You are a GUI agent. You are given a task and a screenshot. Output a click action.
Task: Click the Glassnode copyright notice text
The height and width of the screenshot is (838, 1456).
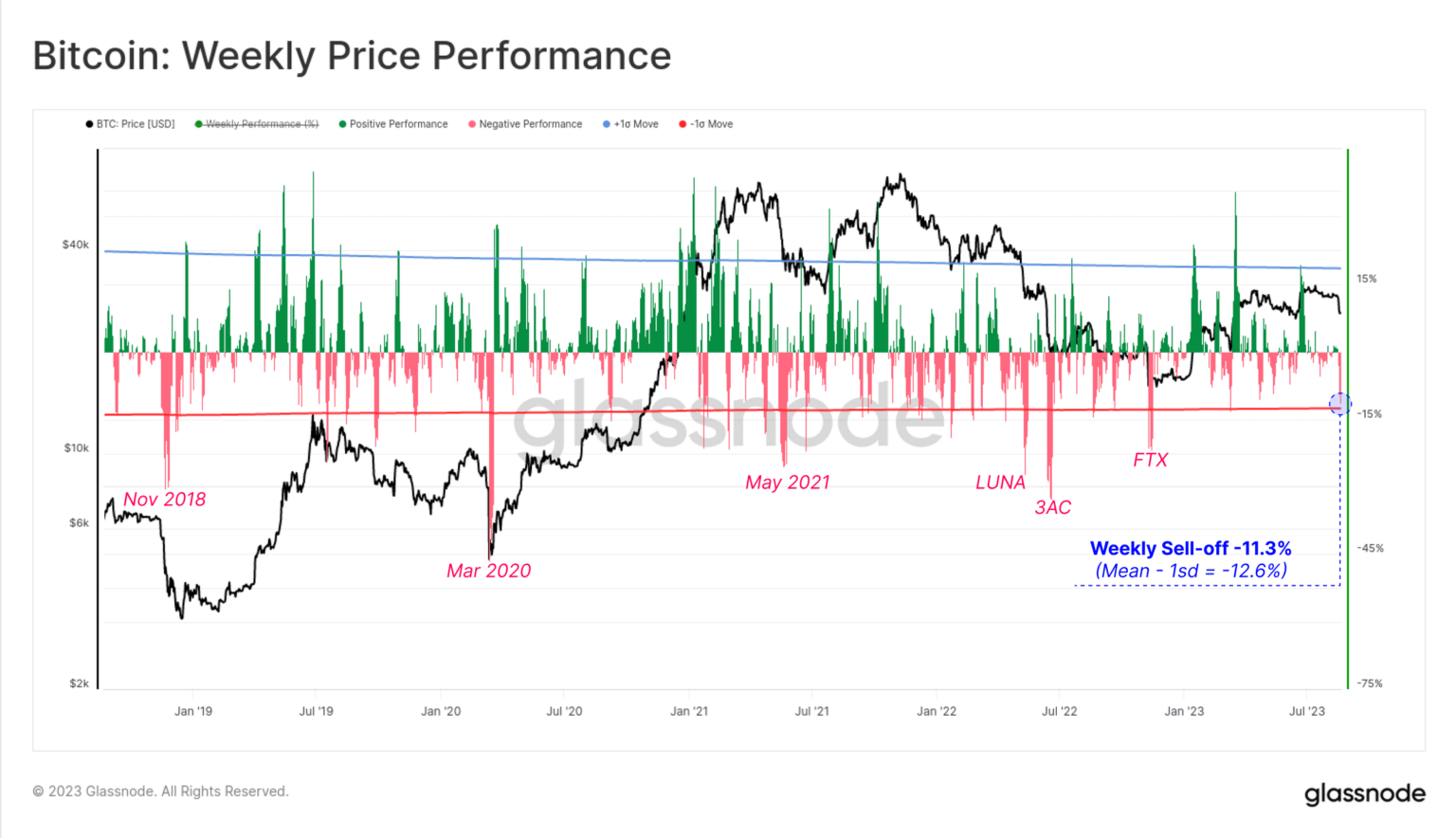point(160,792)
